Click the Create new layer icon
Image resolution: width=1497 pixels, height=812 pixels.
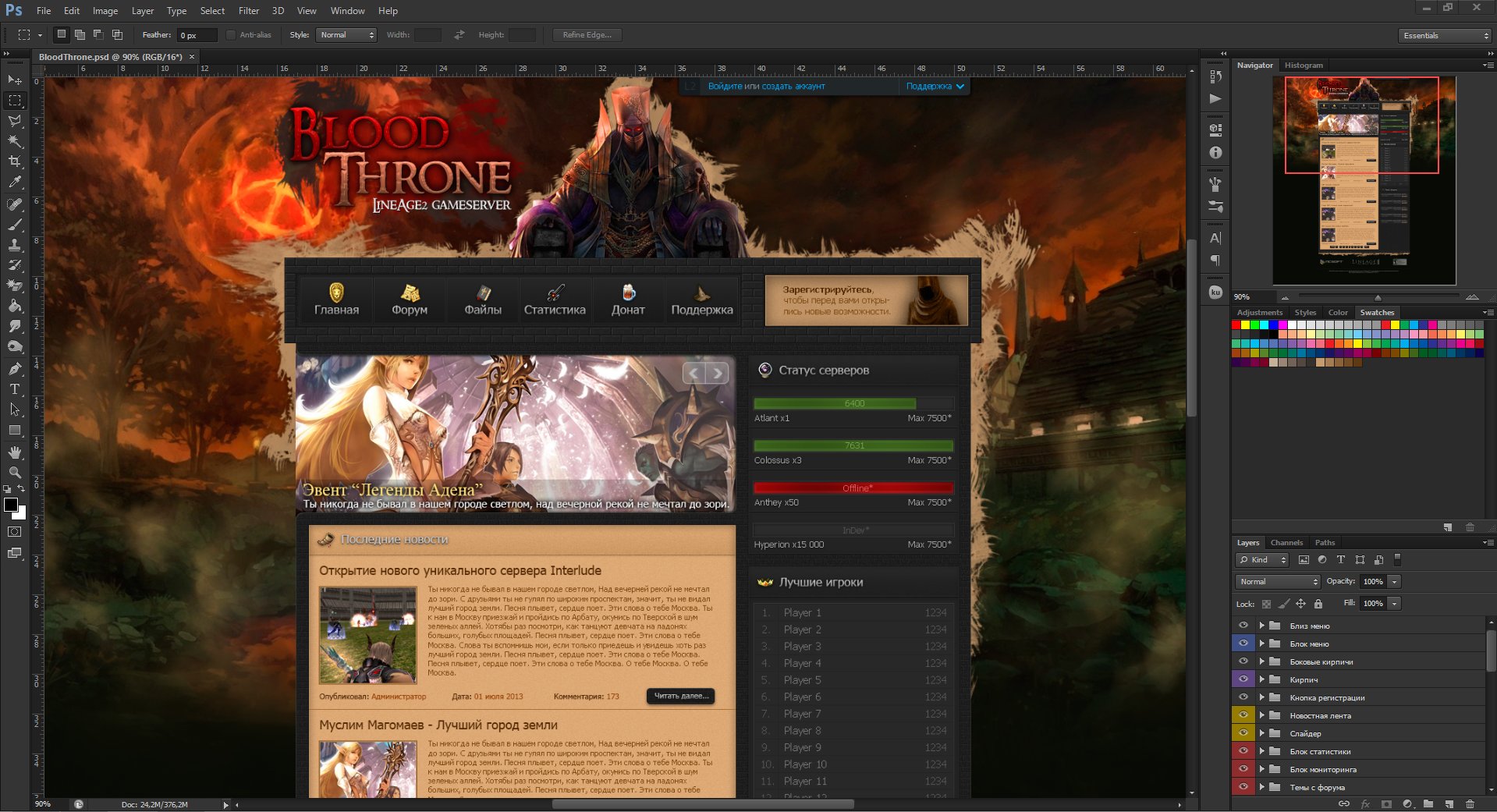click(1449, 803)
